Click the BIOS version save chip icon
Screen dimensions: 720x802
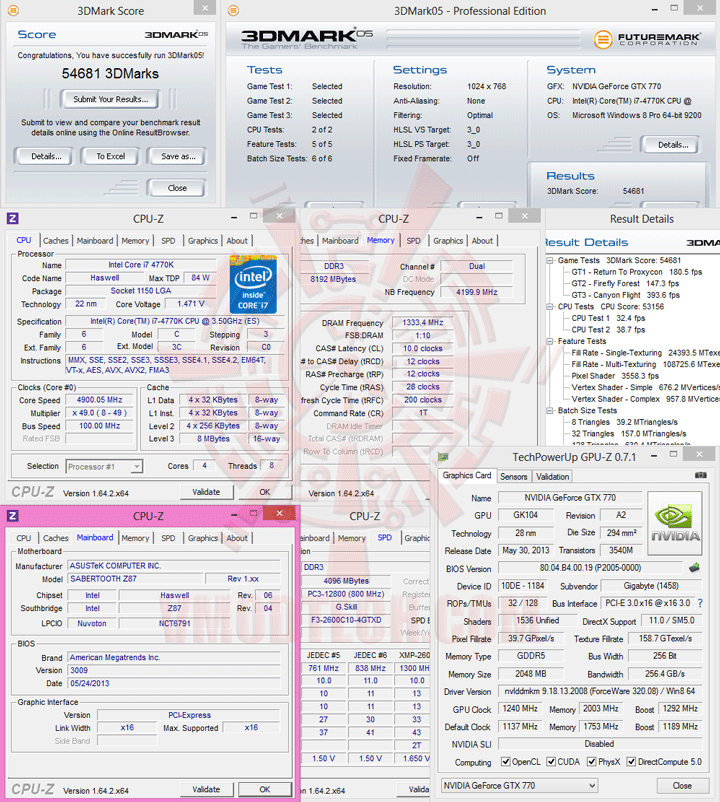694,567
